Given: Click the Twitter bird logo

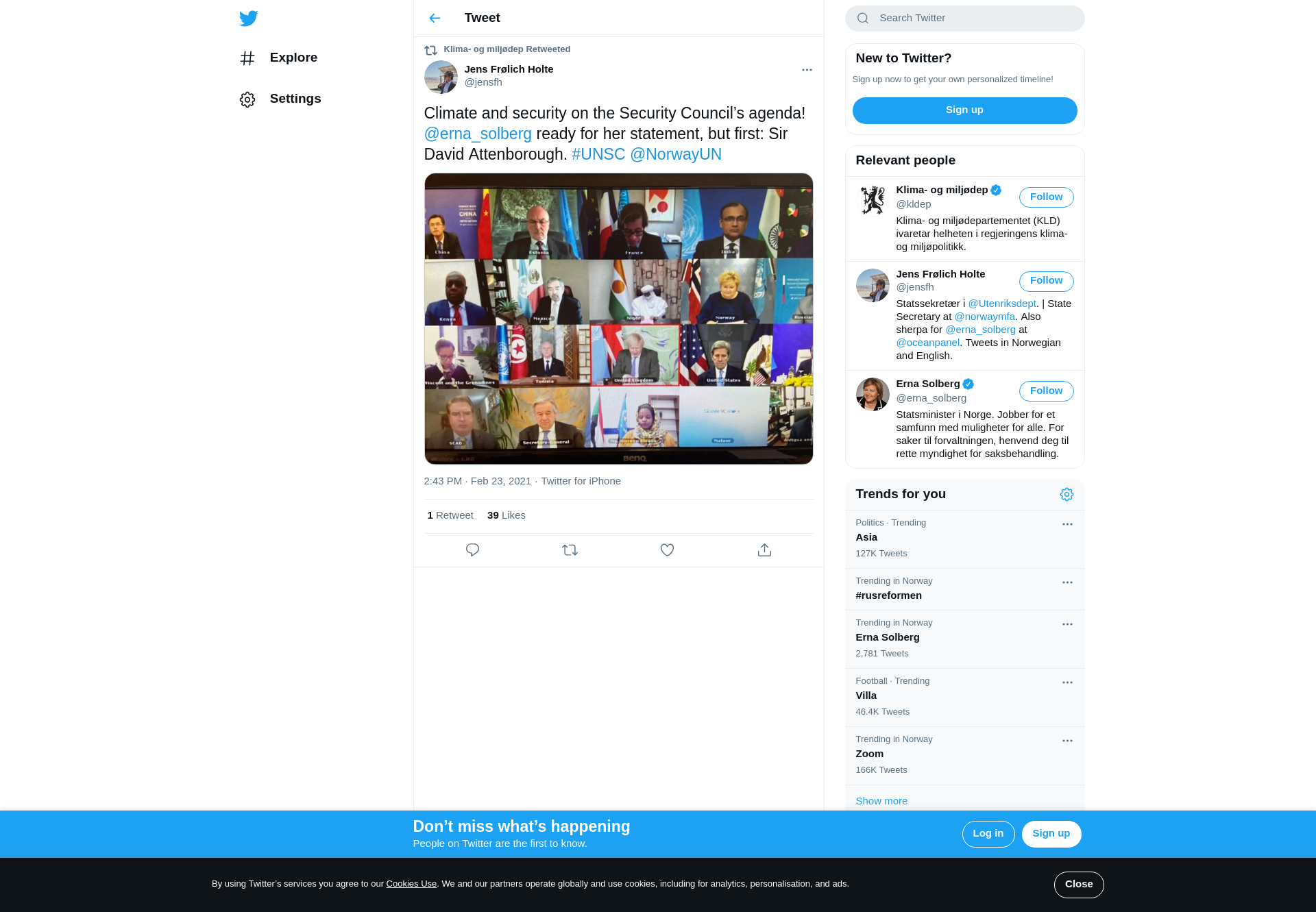Looking at the screenshot, I should (x=249, y=19).
